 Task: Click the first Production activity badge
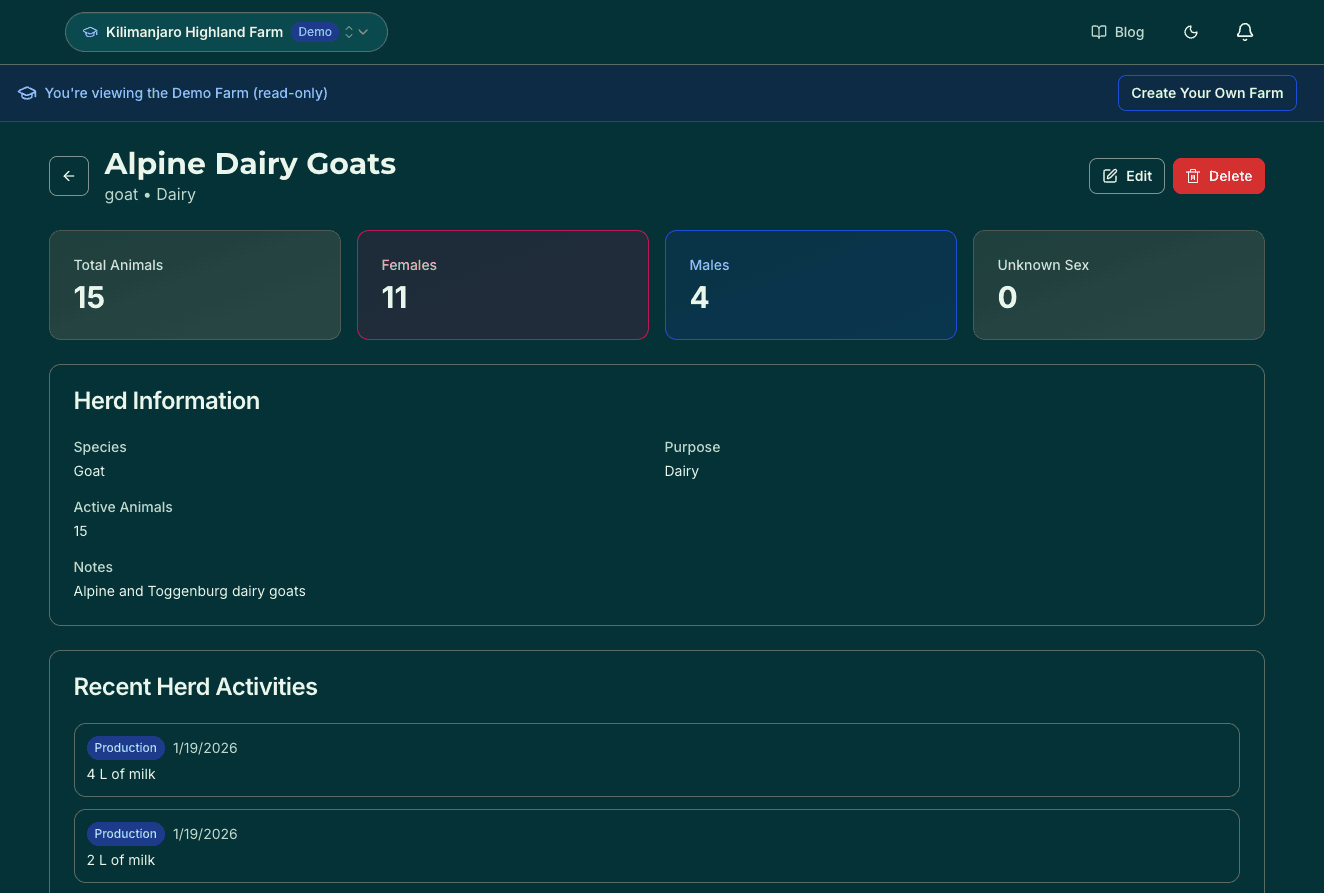point(125,747)
